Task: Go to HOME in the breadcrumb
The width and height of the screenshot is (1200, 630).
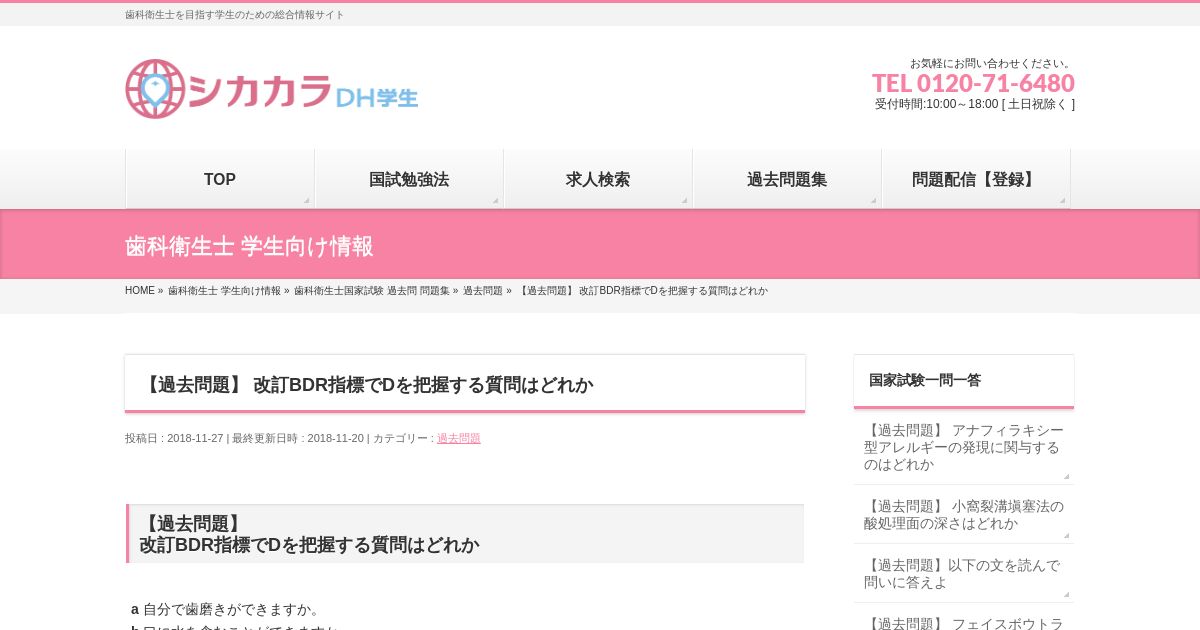Action: [x=140, y=291]
